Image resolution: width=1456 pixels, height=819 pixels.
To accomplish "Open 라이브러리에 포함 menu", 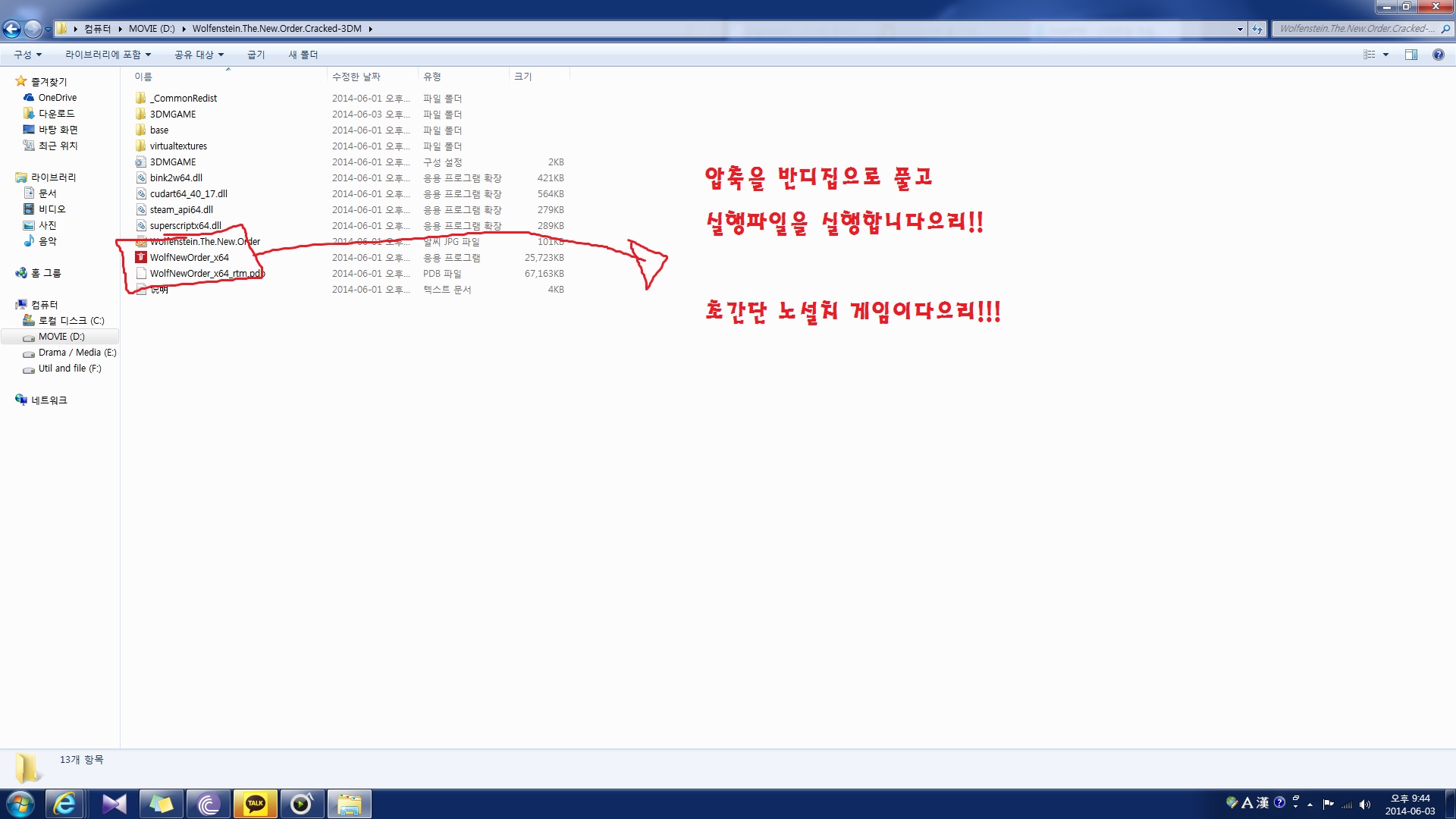I will 108,55.
